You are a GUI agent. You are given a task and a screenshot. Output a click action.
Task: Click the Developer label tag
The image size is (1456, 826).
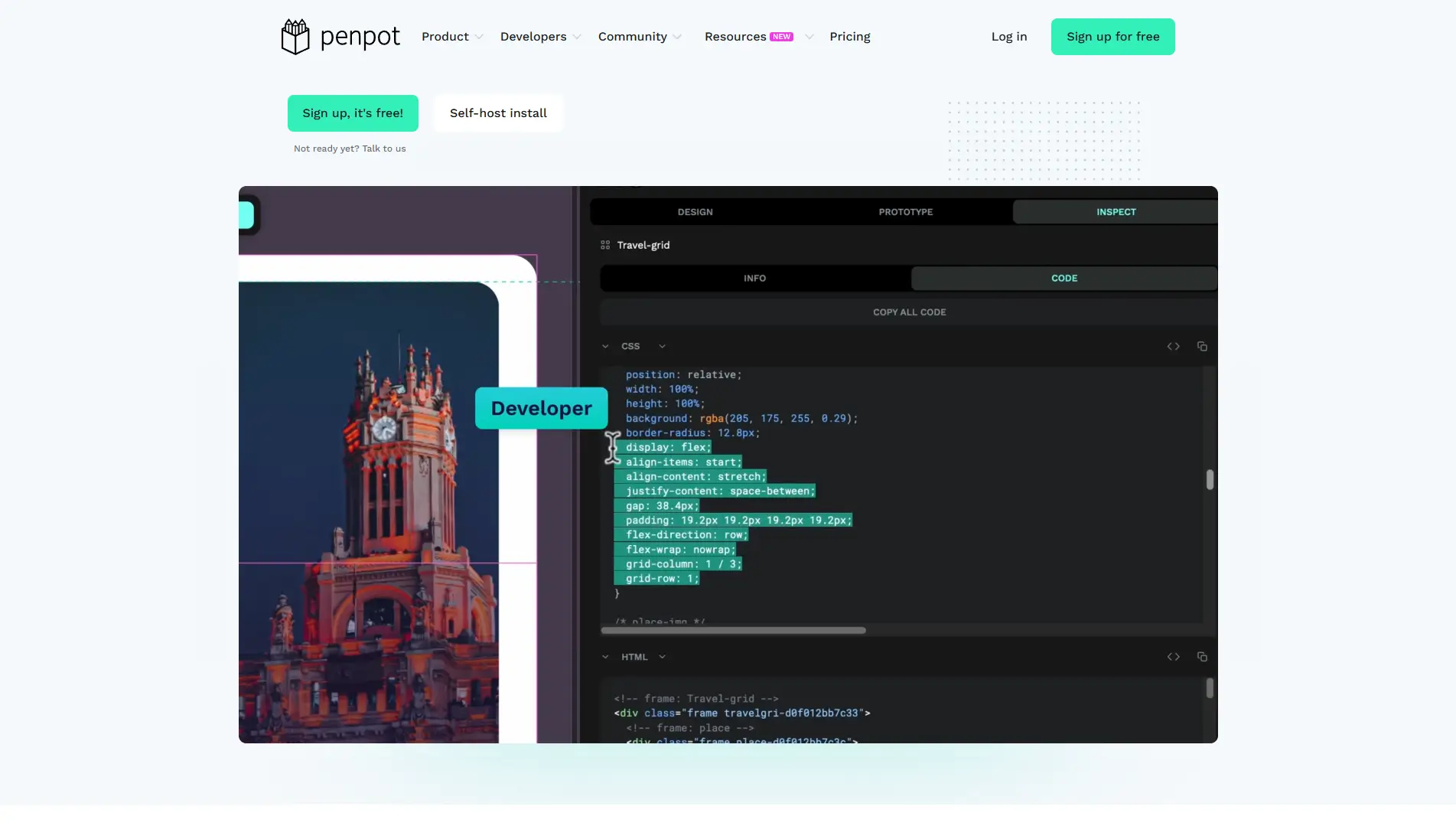tap(541, 408)
